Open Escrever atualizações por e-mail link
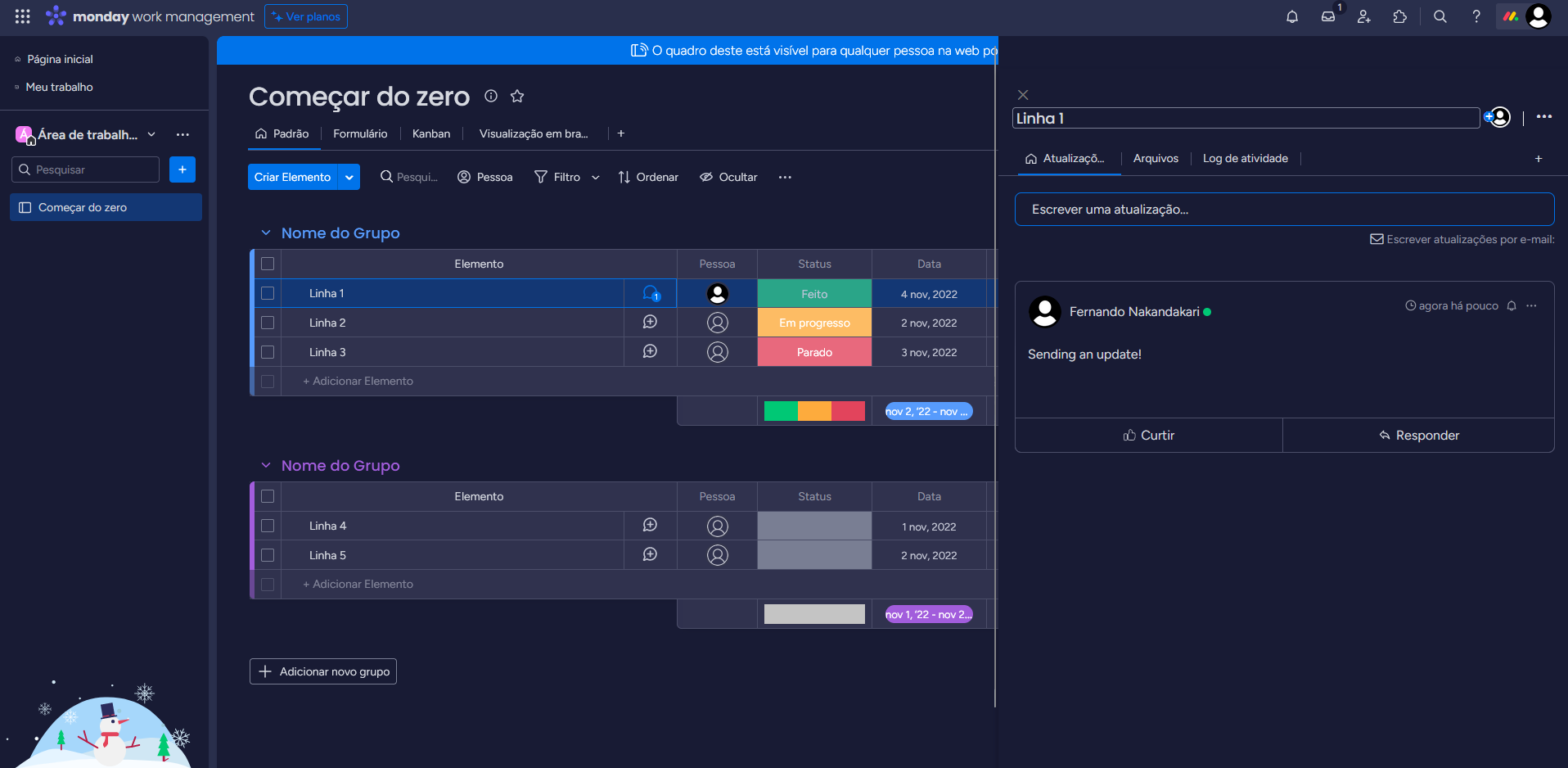Image resolution: width=1568 pixels, height=768 pixels. 1462,239
